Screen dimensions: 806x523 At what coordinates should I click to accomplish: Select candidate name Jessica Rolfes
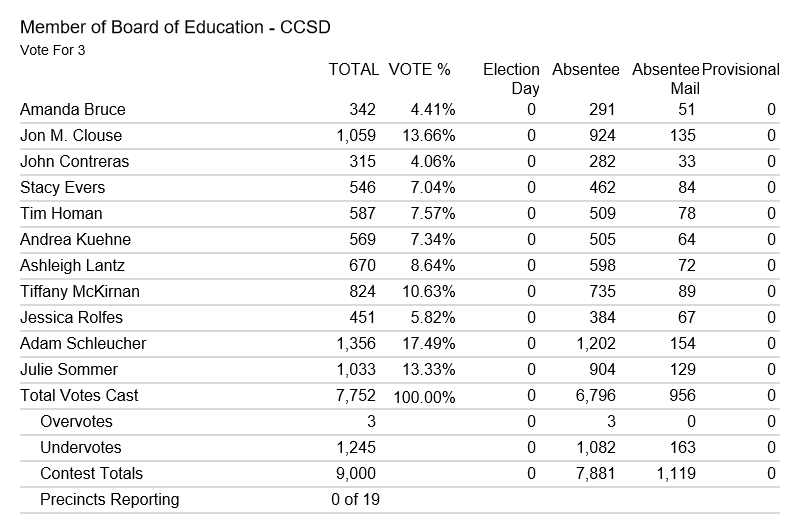(71, 318)
